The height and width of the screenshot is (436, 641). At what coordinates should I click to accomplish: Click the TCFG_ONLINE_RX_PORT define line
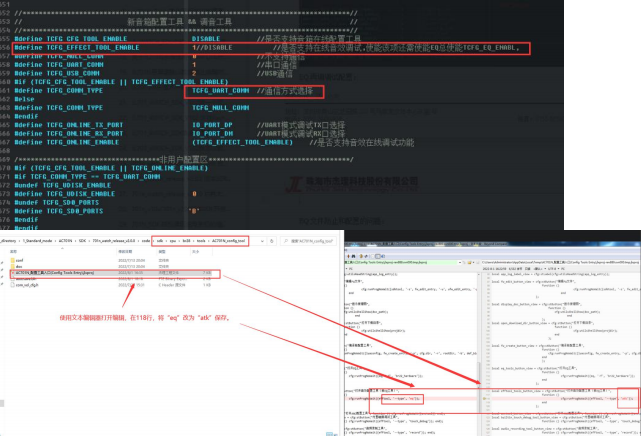[x=179, y=134]
